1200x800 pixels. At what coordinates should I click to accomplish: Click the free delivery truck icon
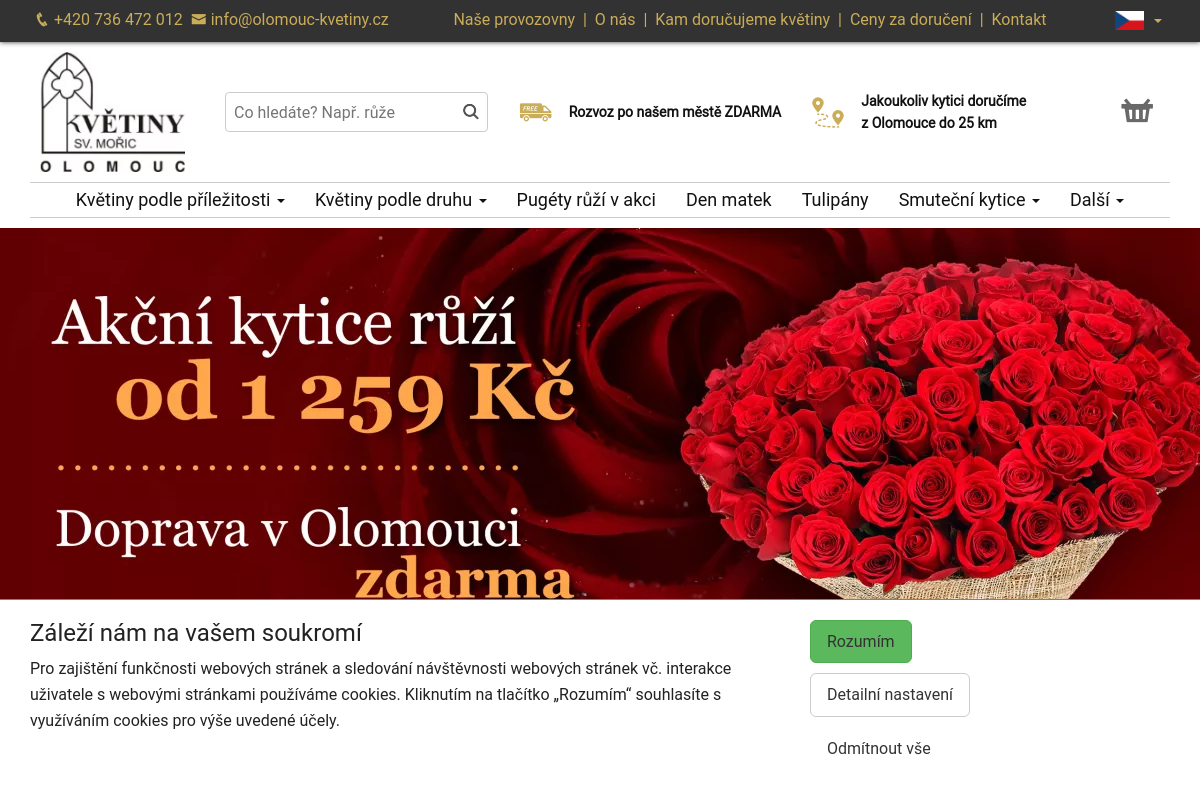click(x=535, y=112)
